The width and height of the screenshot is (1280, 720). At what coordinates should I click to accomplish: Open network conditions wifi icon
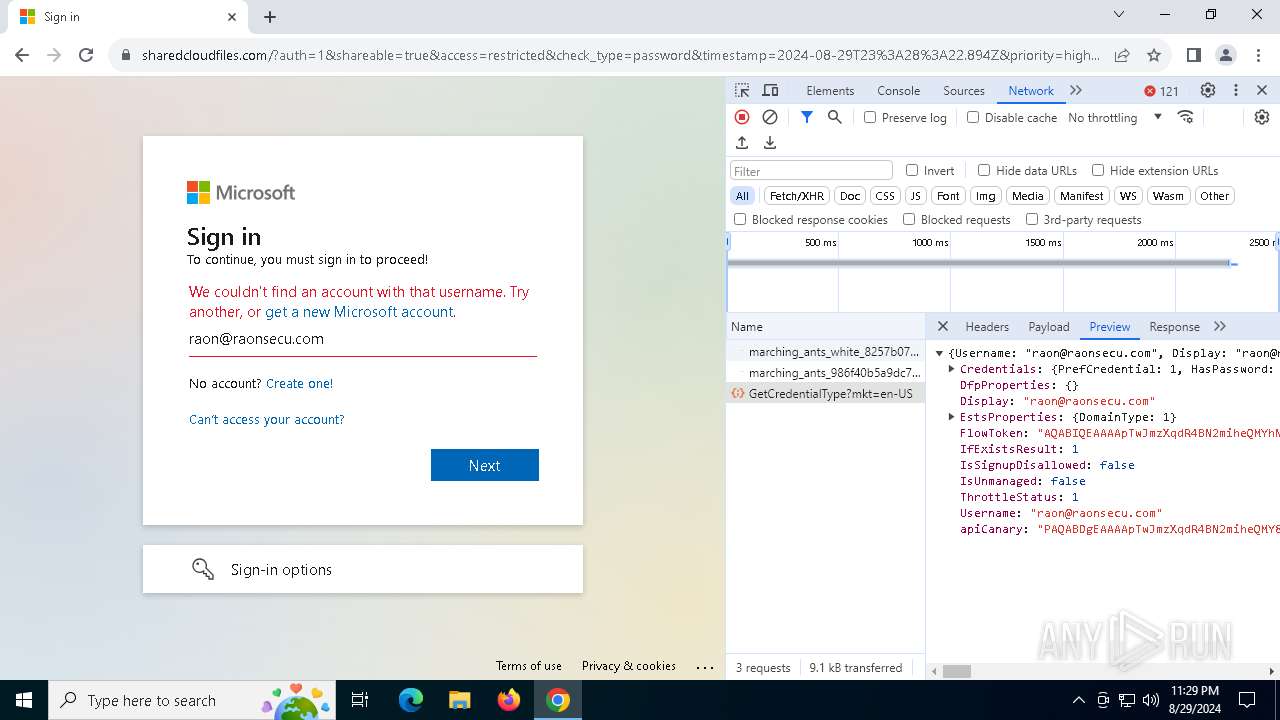(1186, 117)
